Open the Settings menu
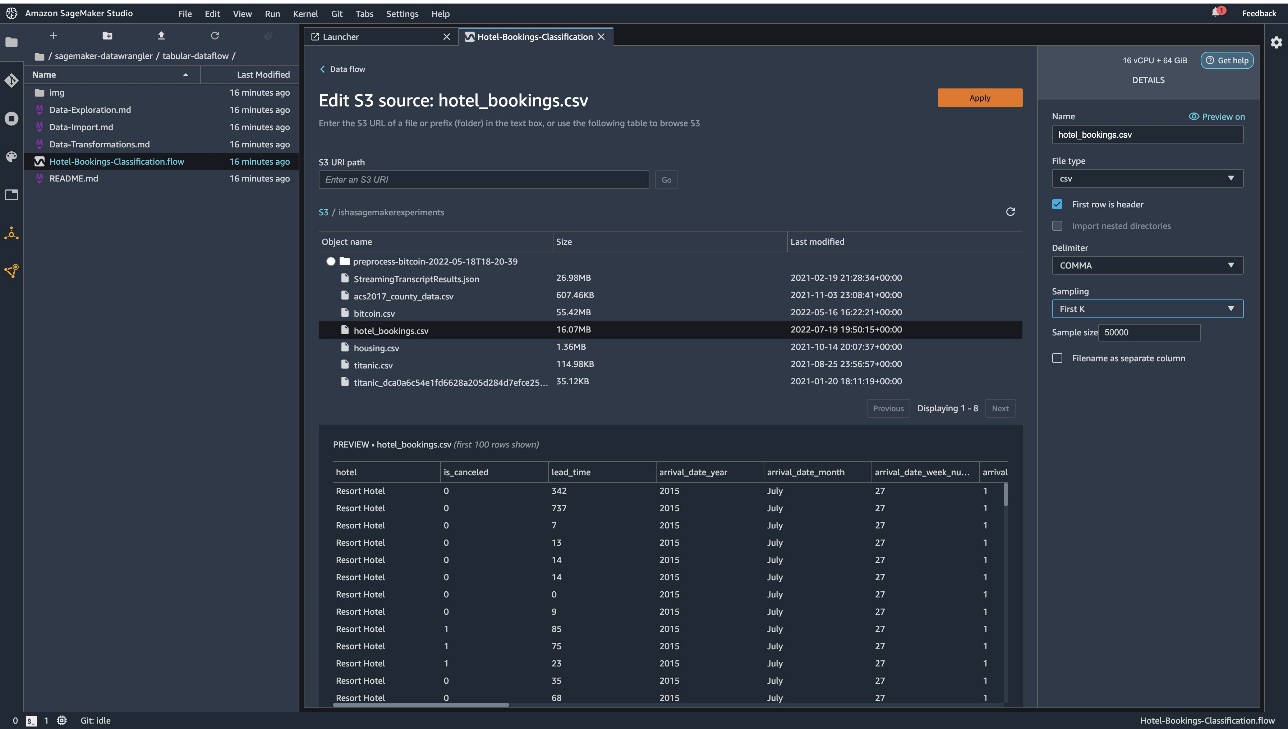 tap(402, 14)
